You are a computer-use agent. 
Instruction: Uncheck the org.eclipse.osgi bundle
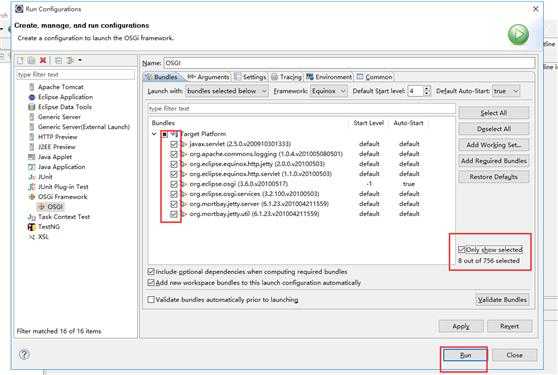(x=173, y=184)
